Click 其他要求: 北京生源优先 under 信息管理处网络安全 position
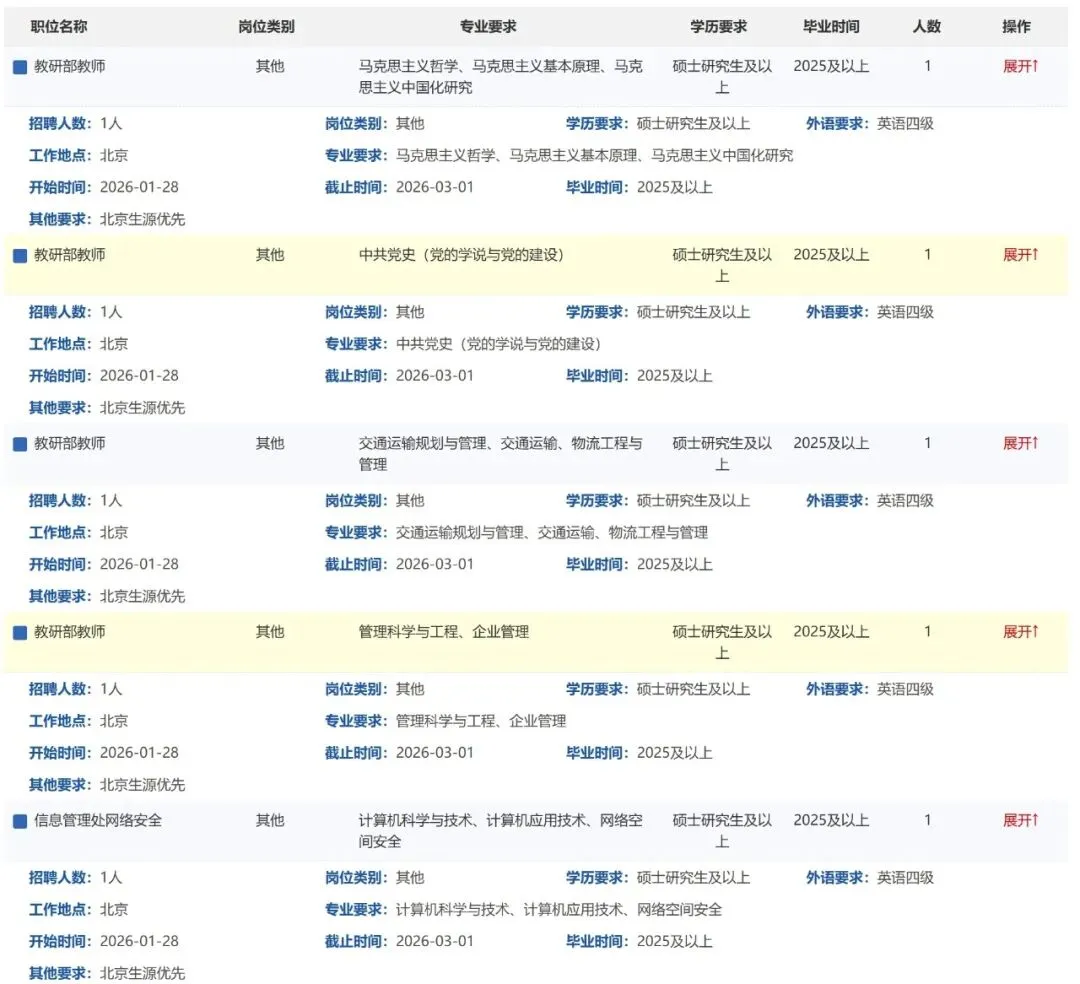This screenshot has height=984, width=1080. tap(107, 974)
